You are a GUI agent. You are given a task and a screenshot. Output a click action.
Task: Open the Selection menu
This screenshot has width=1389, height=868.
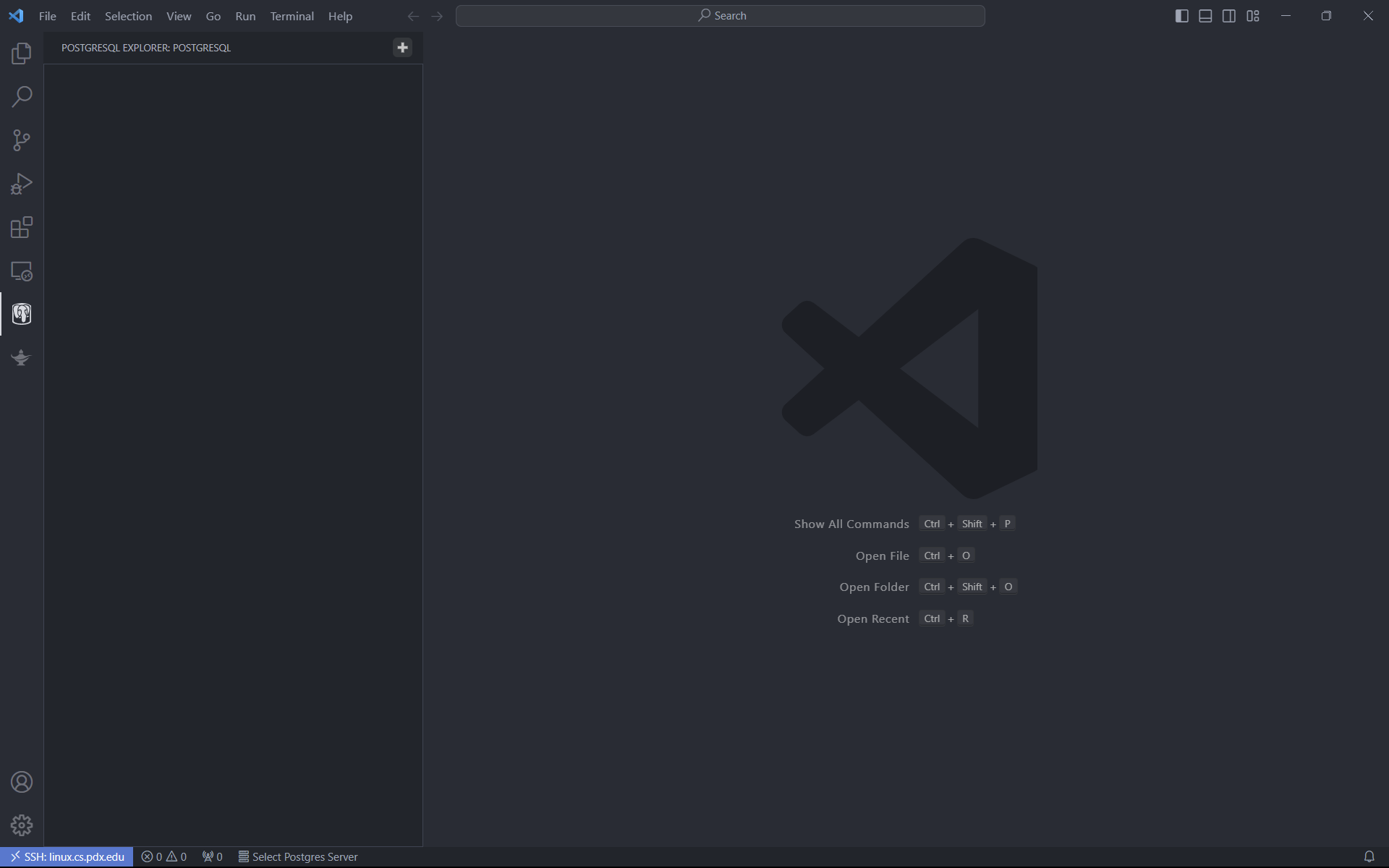point(128,16)
